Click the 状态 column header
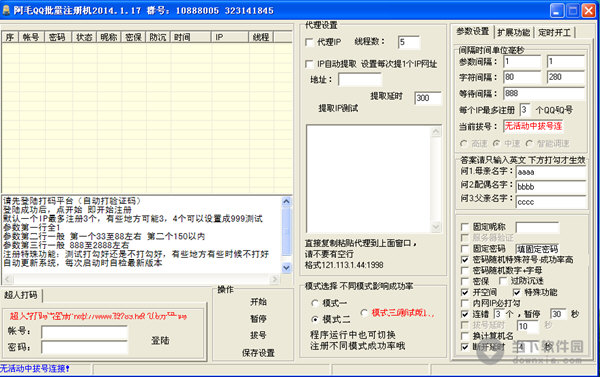Image resolution: width=600 pixels, height=377 pixels. [x=84, y=37]
